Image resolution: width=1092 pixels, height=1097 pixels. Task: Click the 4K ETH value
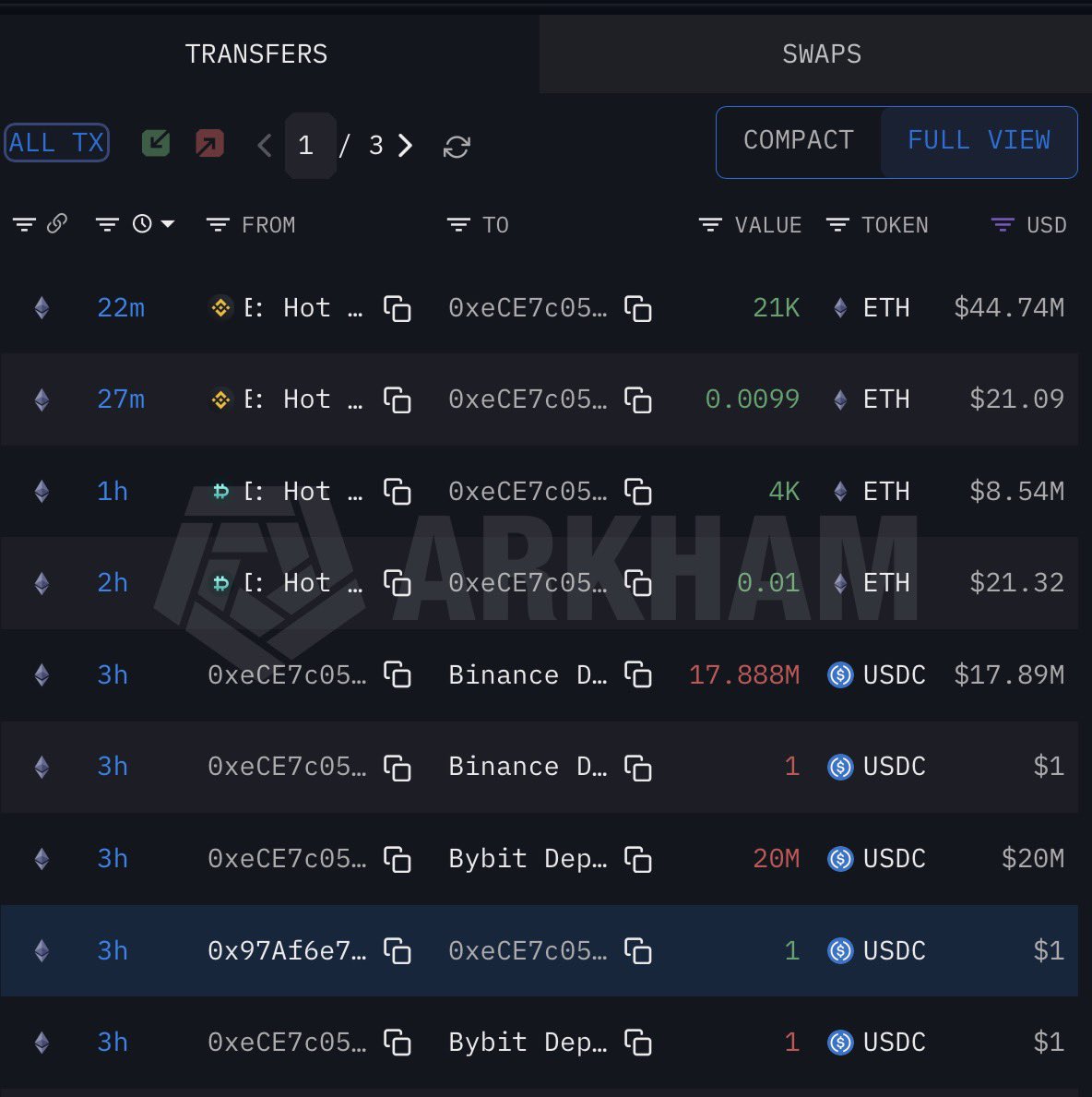tap(784, 491)
